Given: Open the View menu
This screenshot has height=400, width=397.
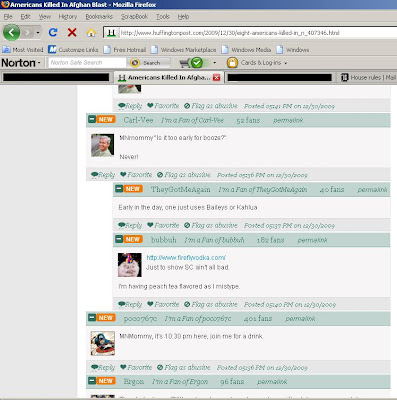Looking at the screenshot, I should [45, 17].
